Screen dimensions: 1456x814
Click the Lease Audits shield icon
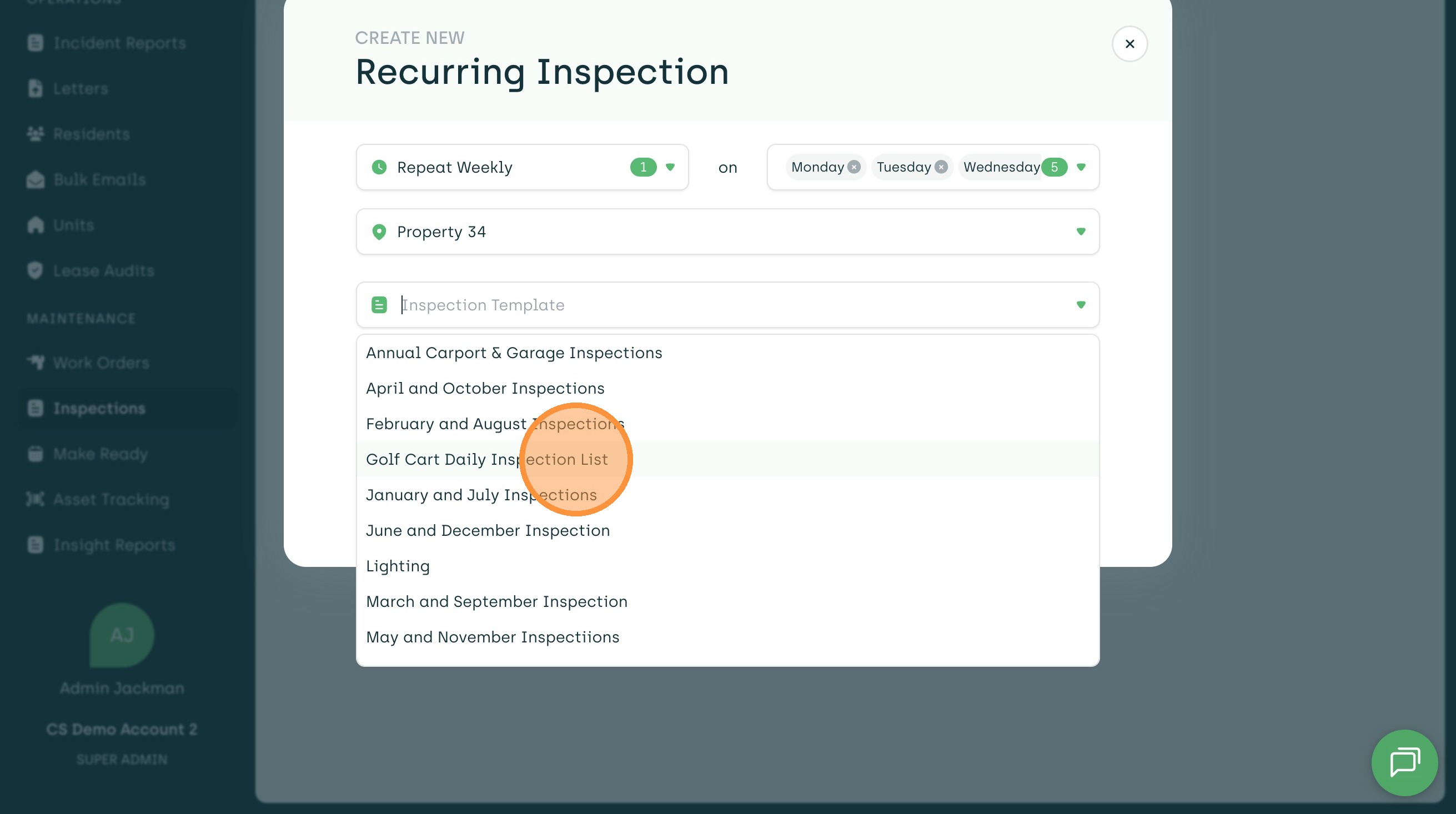pyautogui.click(x=35, y=271)
